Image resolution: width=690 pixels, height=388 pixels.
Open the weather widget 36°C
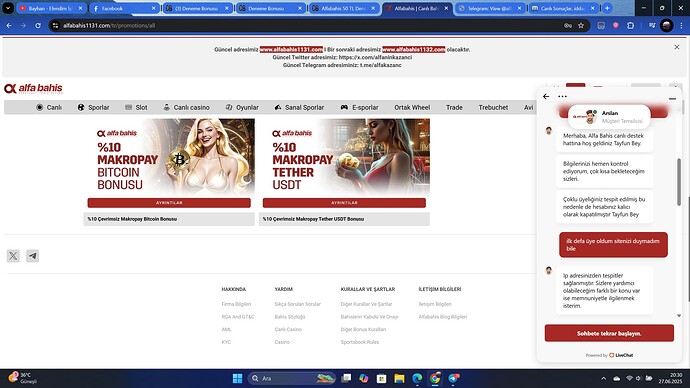[x=22, y=378]
